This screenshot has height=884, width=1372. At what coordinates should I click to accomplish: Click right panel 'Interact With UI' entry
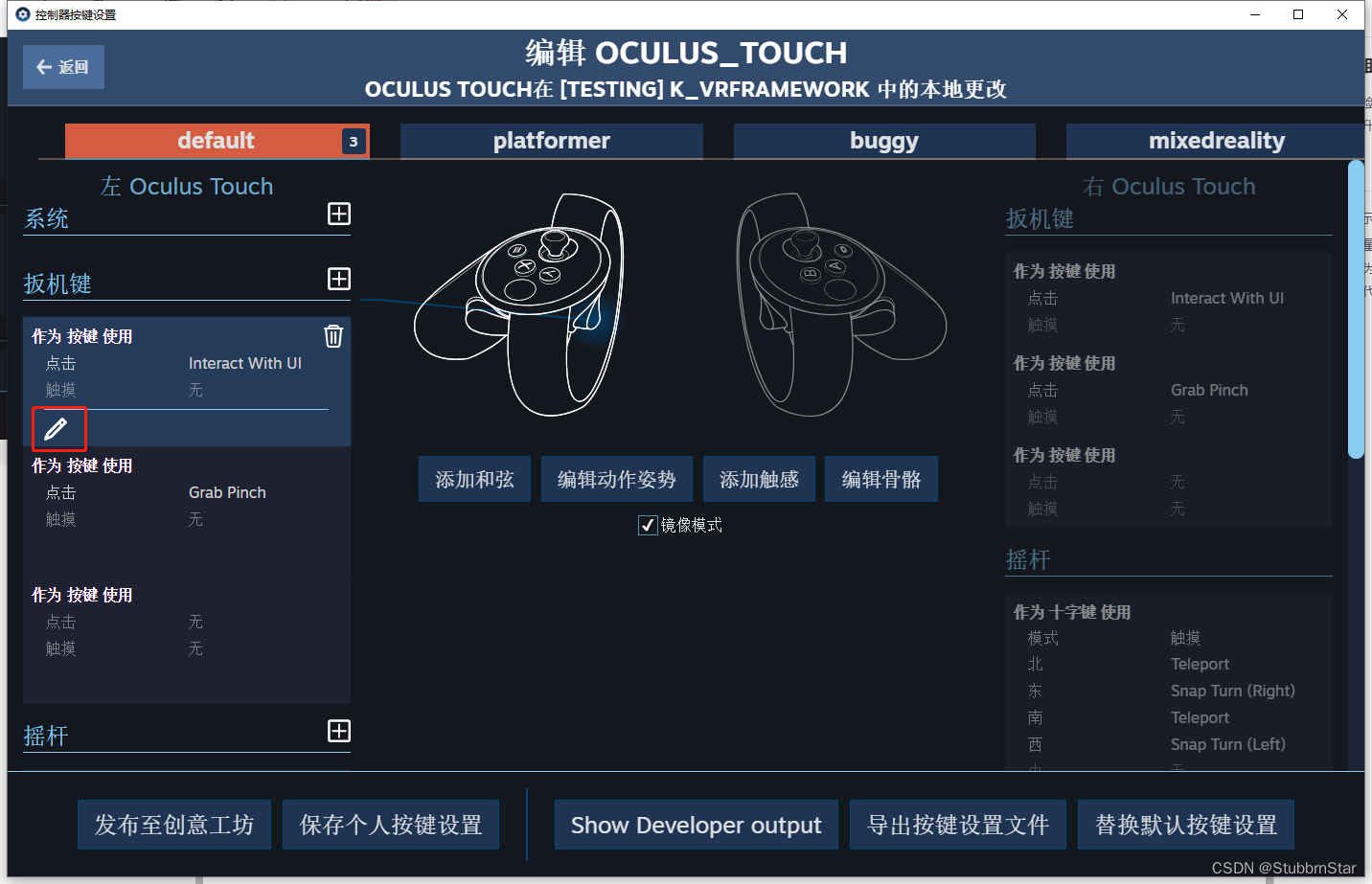click(x=1227, y=298)
